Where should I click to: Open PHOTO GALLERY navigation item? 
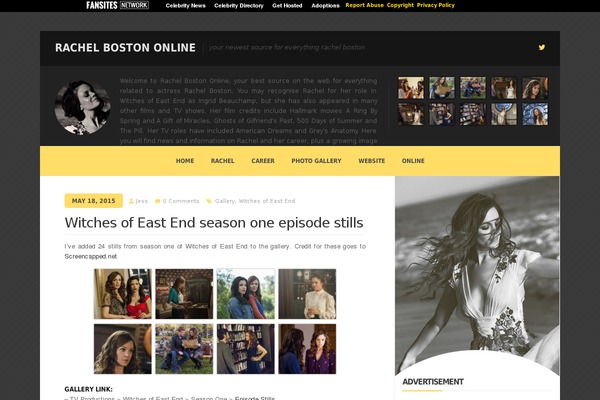point(316,161)
